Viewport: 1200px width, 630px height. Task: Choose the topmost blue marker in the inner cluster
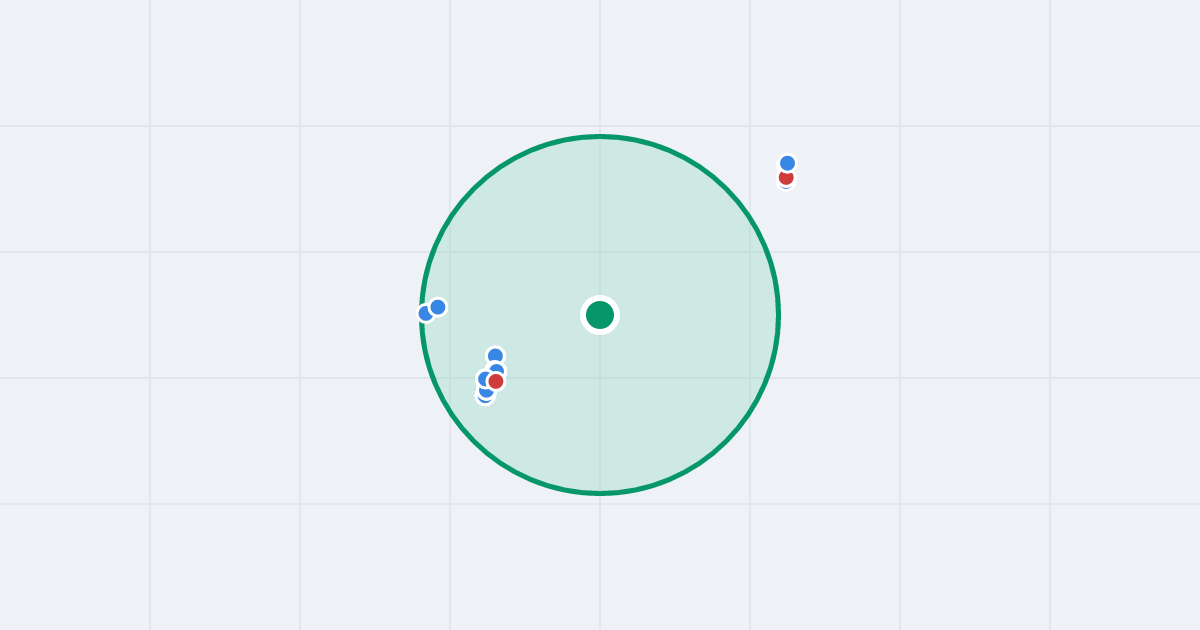pyautogui.click(x=495, y=356)
